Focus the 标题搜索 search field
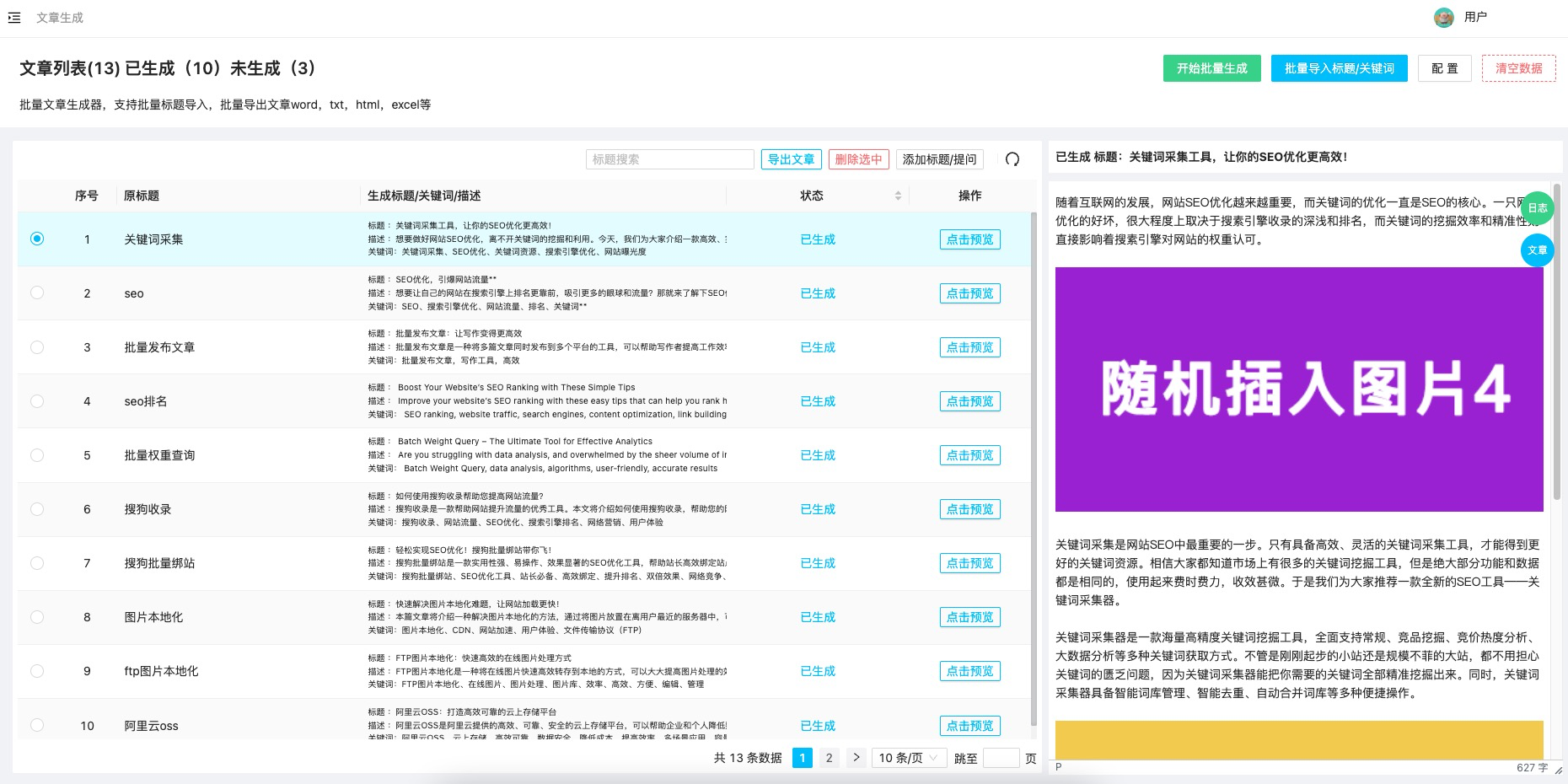 pos(669,159)
